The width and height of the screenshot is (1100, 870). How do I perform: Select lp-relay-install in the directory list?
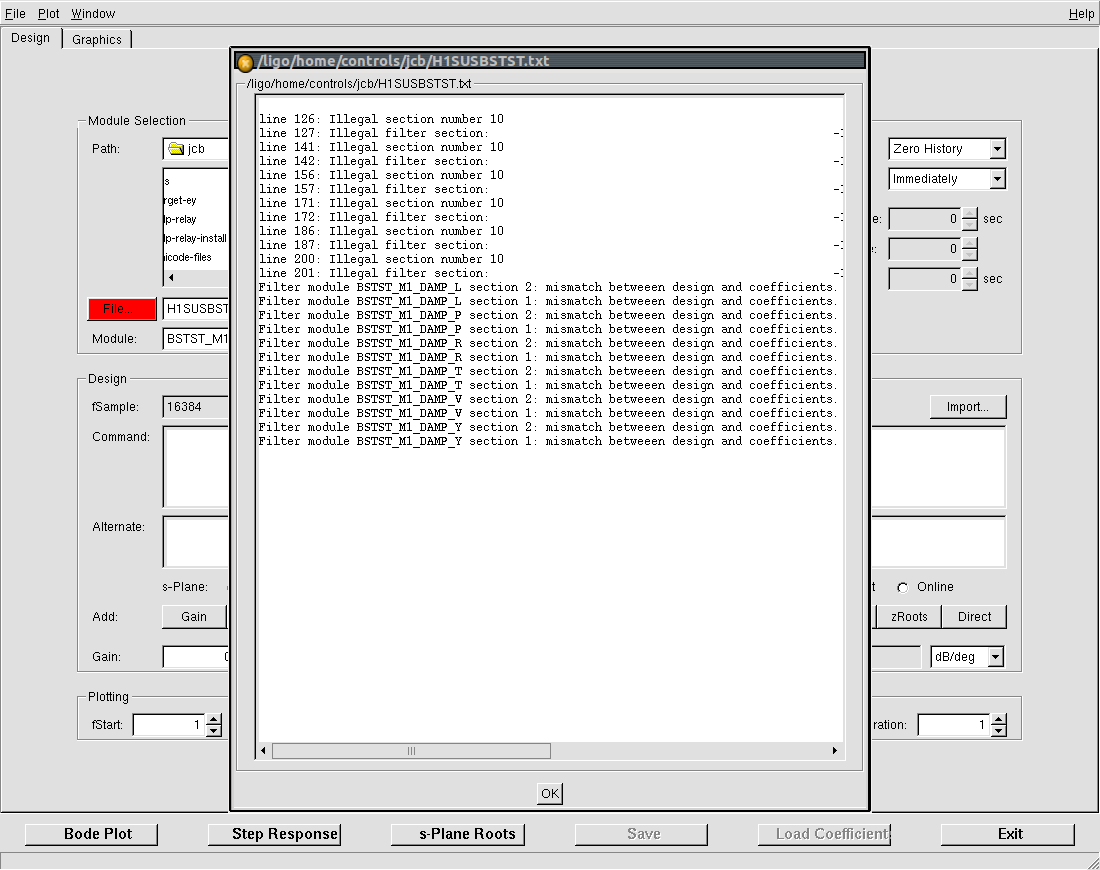(x=196, y=239)
